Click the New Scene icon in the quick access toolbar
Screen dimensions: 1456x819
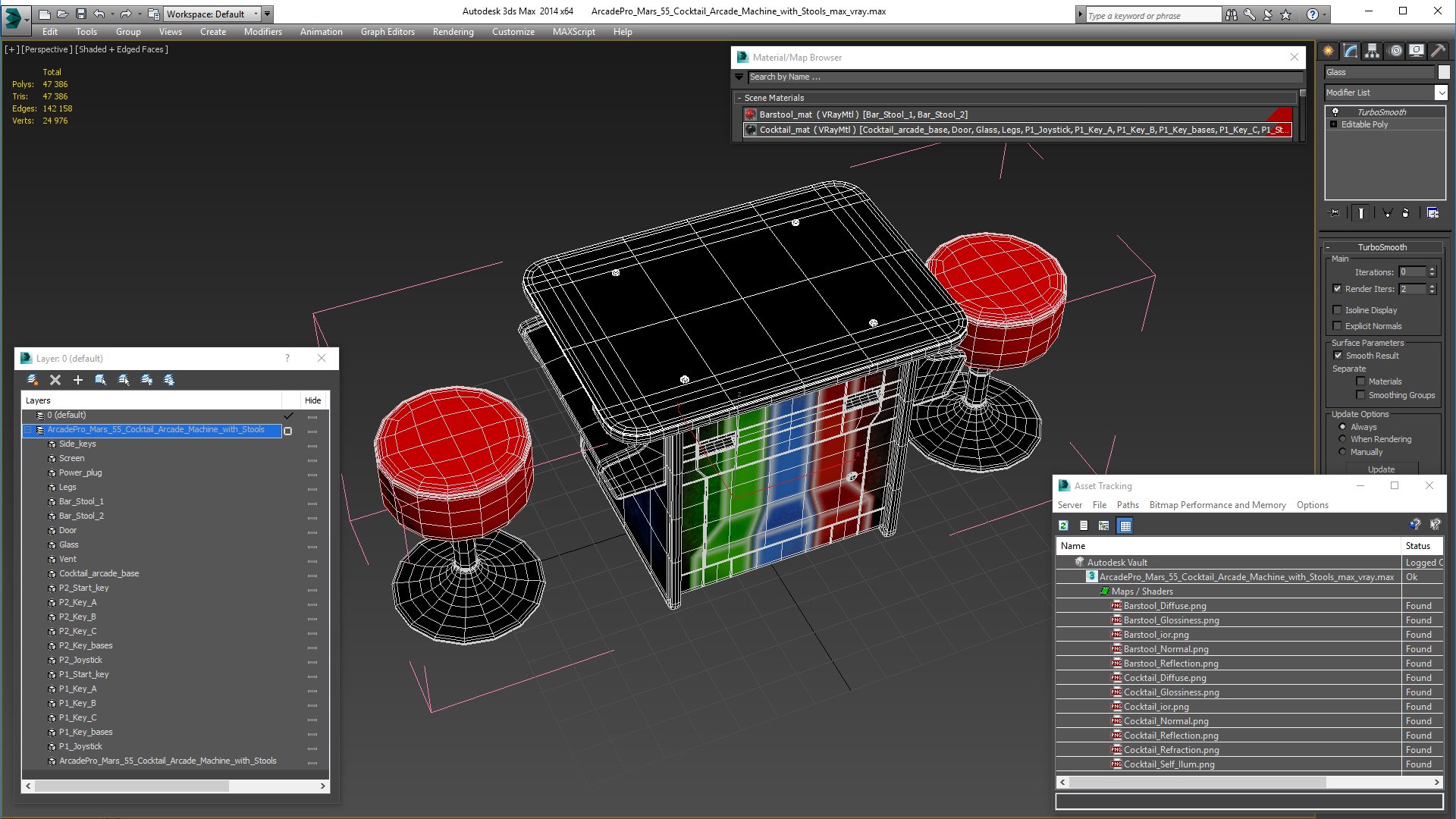point(45,14)
